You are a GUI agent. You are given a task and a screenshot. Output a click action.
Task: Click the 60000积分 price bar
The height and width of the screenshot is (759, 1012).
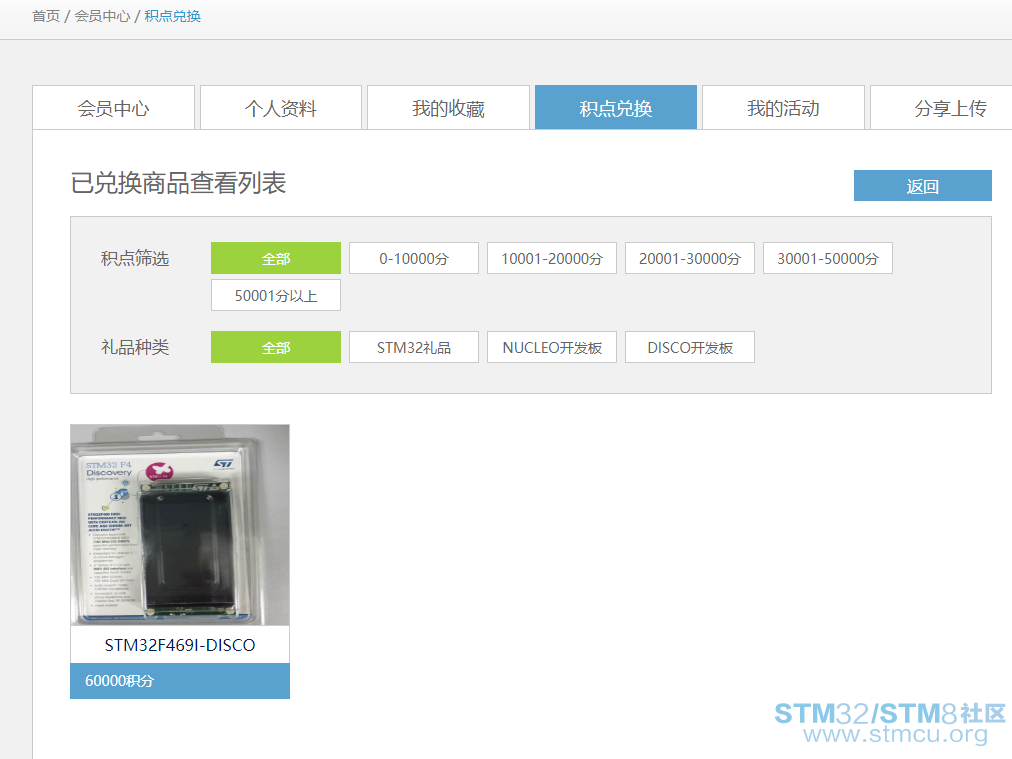[180, 681]
